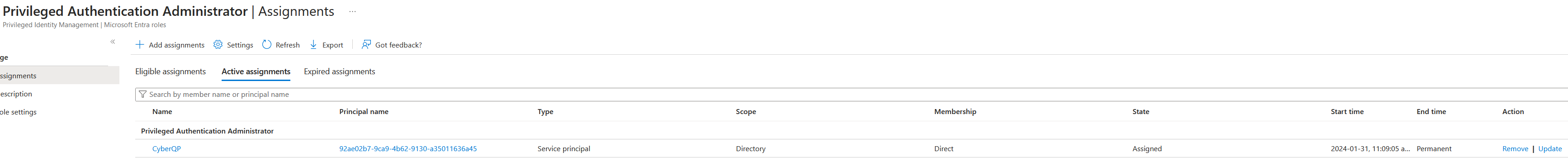Collapse the sidebar with double chevron

click(x=113, y=42)
